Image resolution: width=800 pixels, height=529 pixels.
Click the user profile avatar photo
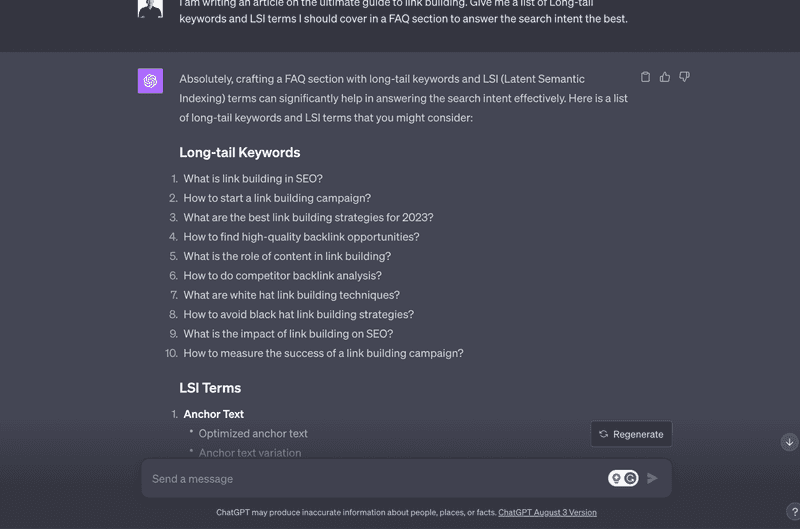[x=150, y=9]
